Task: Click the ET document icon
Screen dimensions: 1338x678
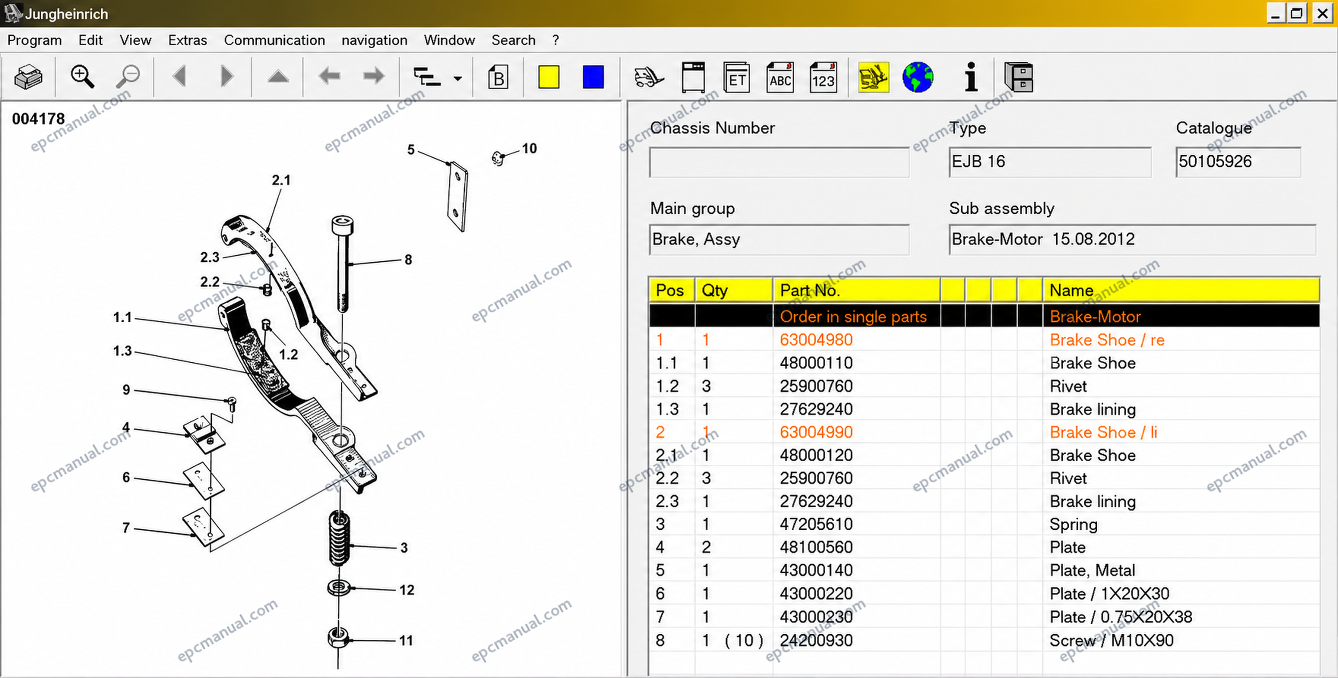Action: click(737, 77)
